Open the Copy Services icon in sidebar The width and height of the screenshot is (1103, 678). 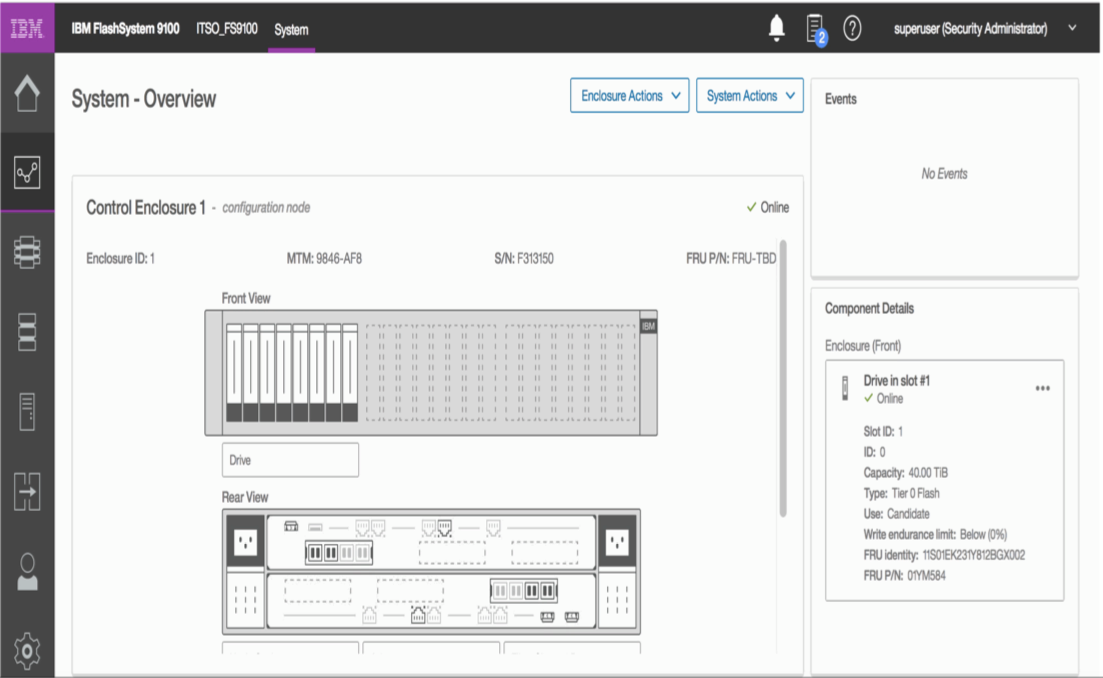pos(27,491)
